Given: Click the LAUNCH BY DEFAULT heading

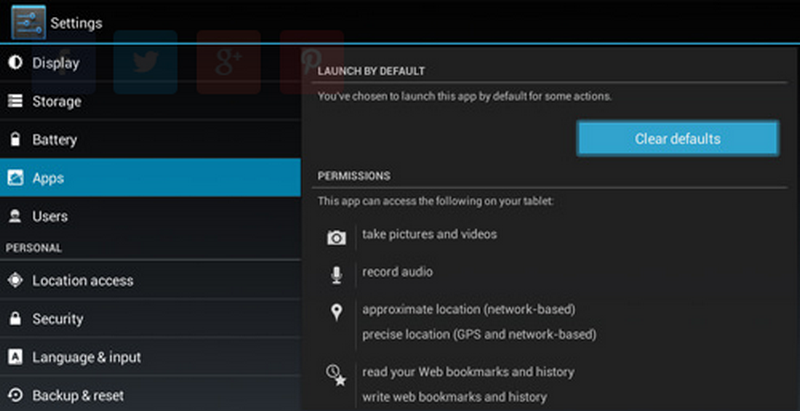Looking at the screenshot, I should (371, 71).
